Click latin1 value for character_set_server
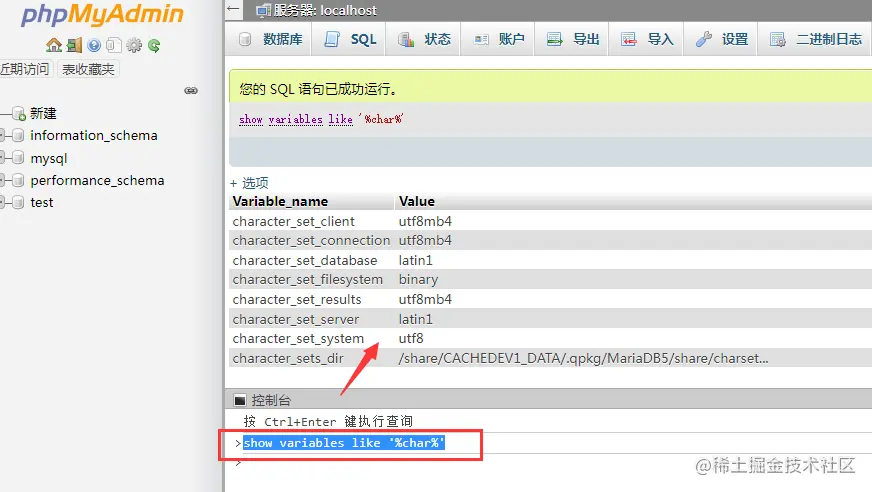This screenshot has width=872, height=492. [415, 319]
